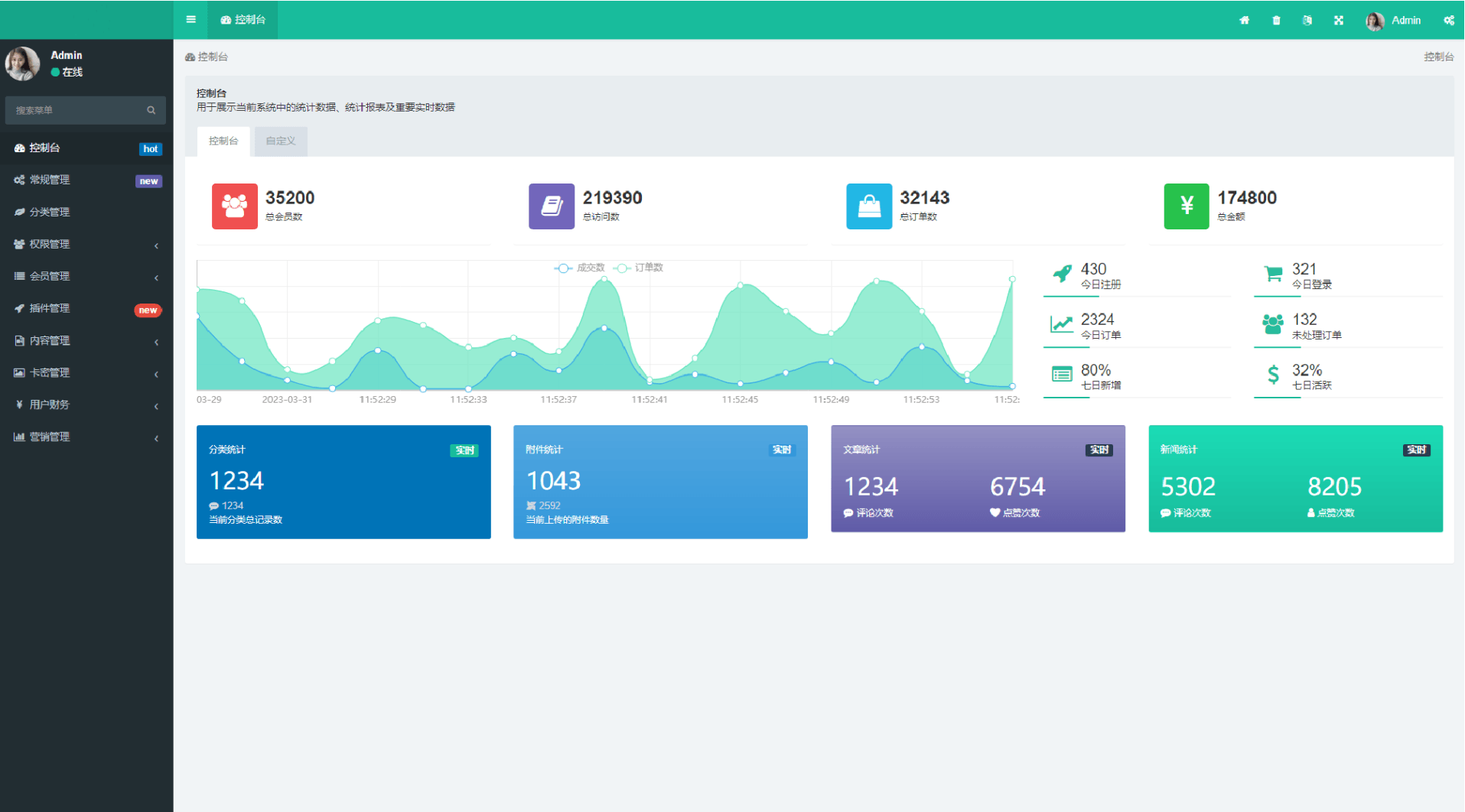This screenshot has width=1465, height=812.
Task: Toggle fullscreen with the expand icon
Action: click(1339, 21)
